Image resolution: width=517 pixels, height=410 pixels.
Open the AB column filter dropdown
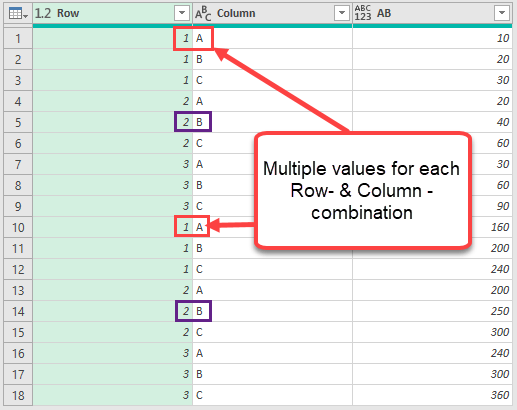point(502,13)
